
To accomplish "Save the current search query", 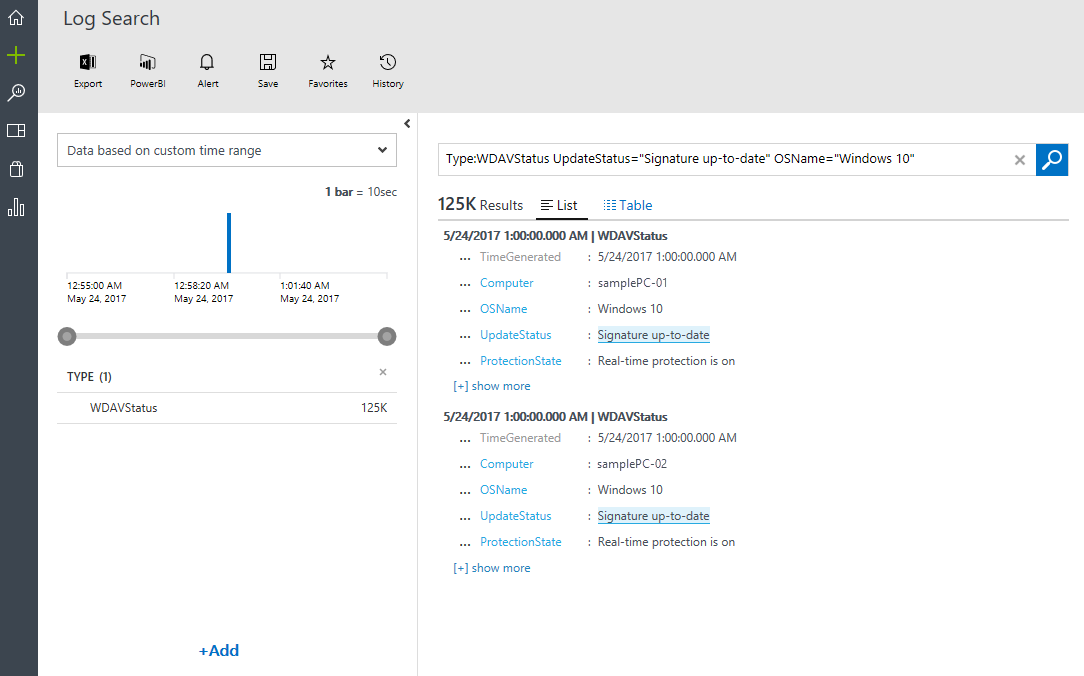I will point(268,70).
